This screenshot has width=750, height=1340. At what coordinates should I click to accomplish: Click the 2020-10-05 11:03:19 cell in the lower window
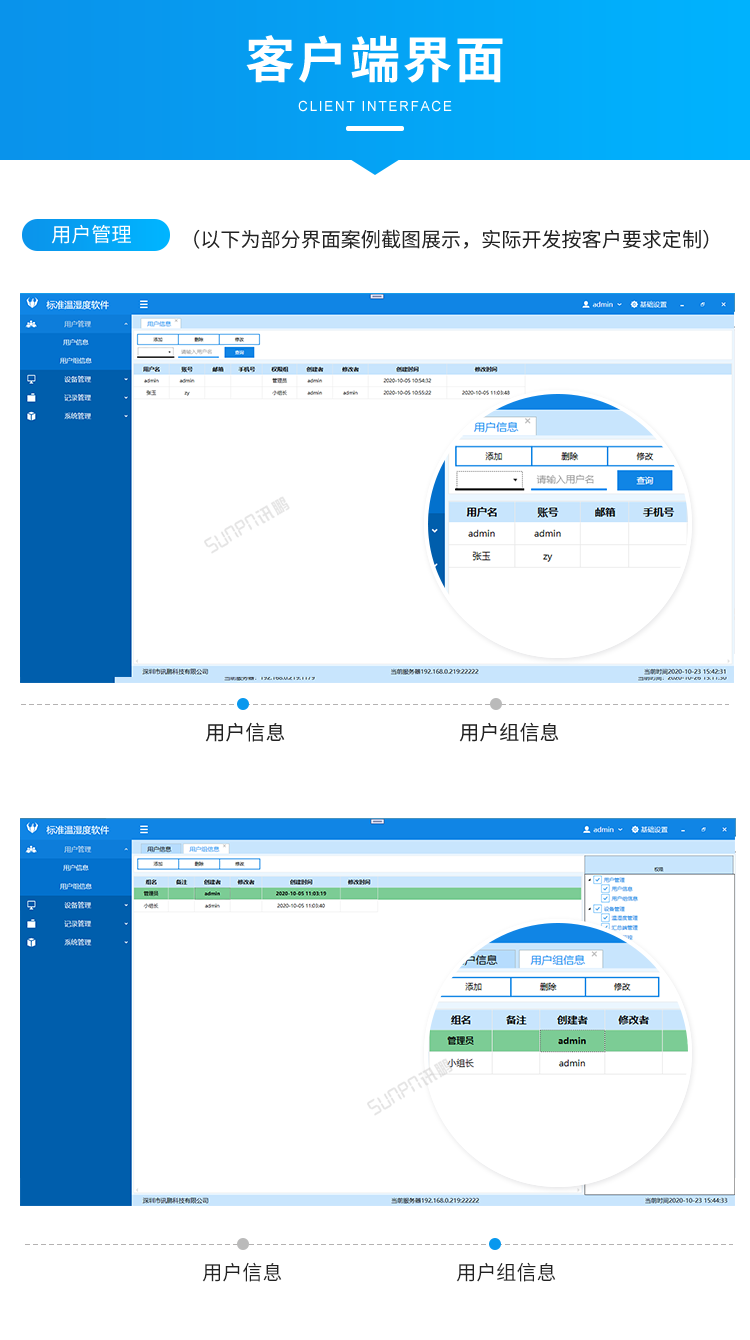click(x=301, y=893)
